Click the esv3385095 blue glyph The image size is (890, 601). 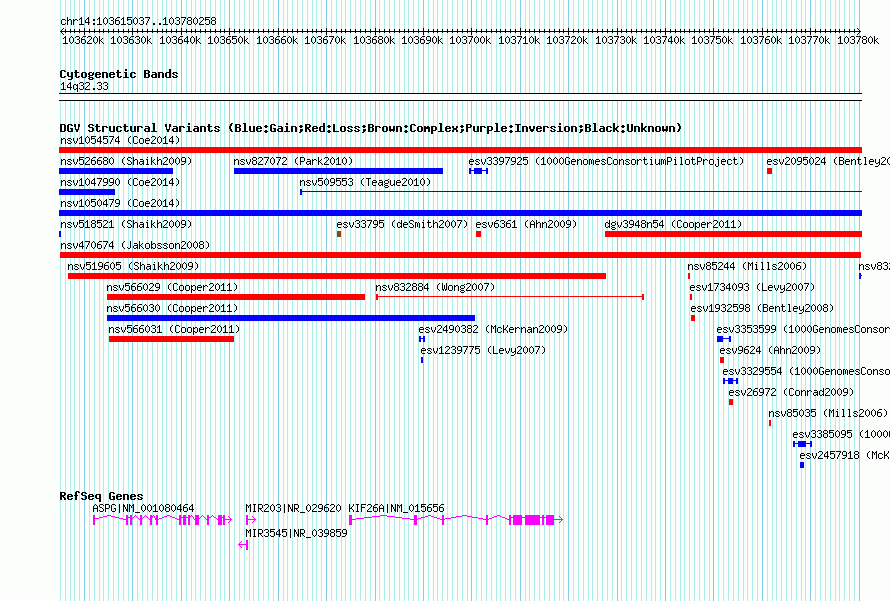[803, 444]
